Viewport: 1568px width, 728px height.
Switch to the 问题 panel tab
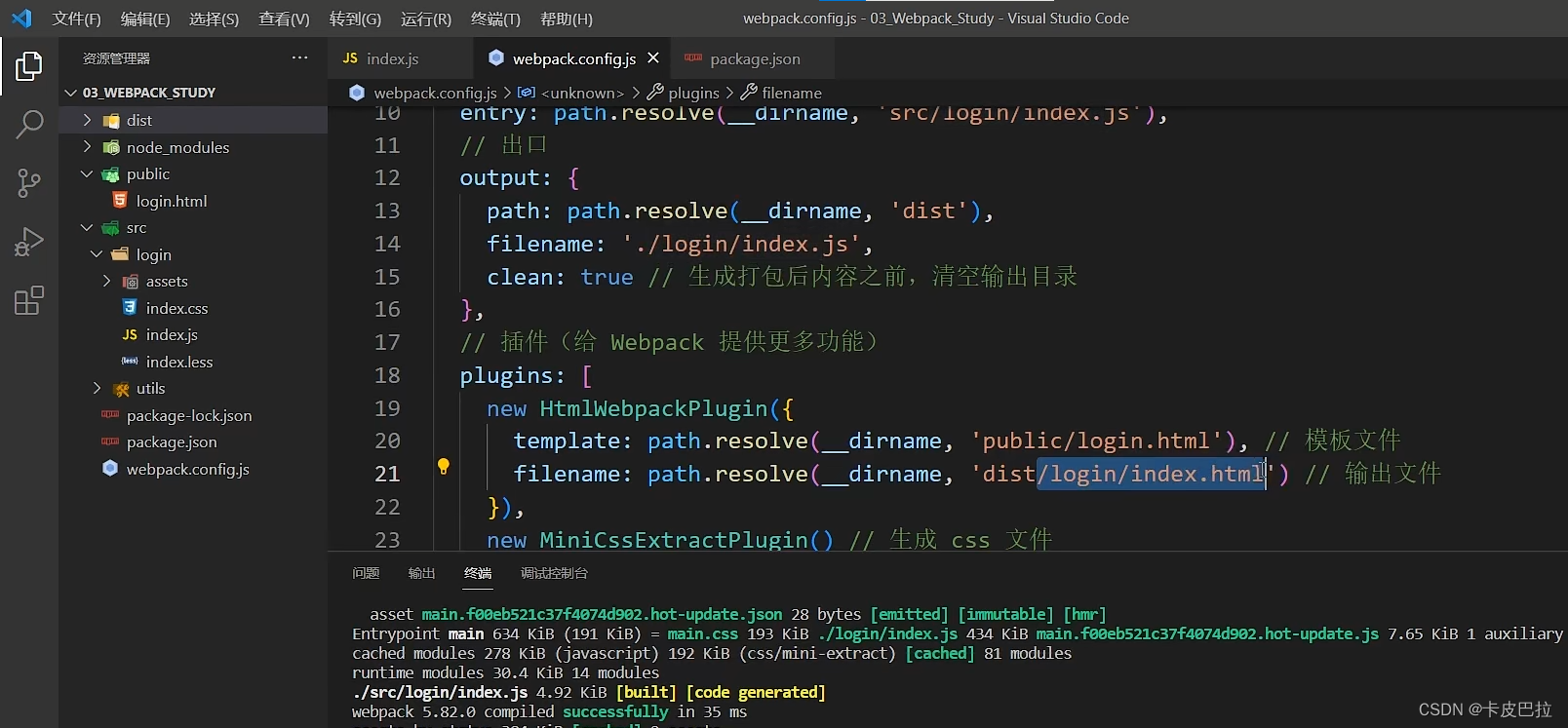[366, 573]
